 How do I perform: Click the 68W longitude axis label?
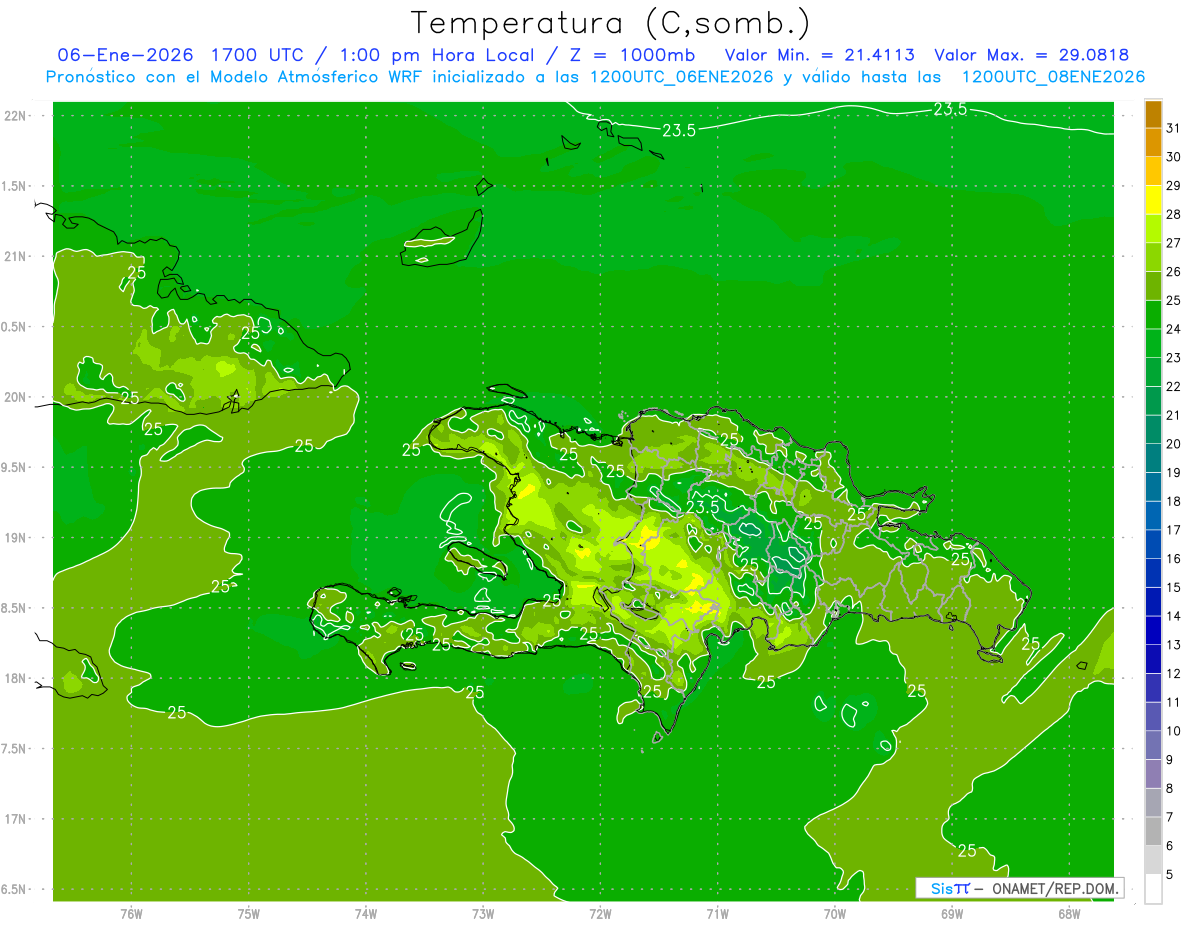click(1069, 913)
